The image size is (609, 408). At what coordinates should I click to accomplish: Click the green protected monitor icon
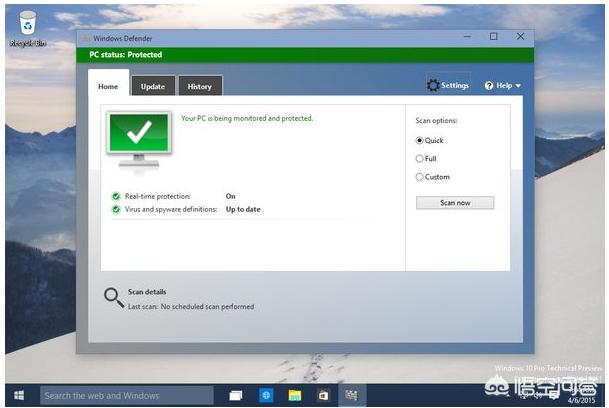click(139, 139)
